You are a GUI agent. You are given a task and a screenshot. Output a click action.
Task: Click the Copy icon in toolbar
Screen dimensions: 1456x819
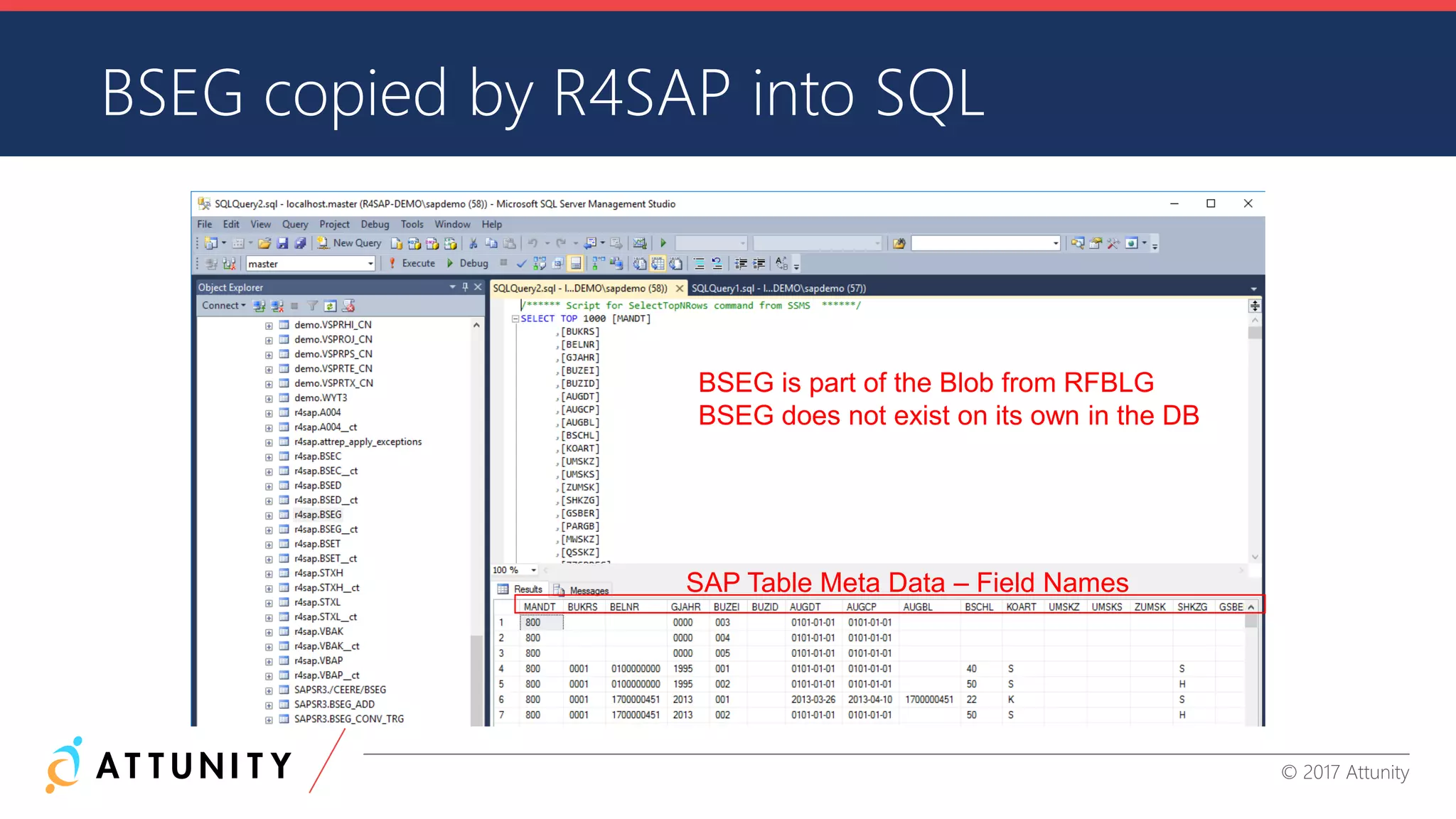pos(491,243)
